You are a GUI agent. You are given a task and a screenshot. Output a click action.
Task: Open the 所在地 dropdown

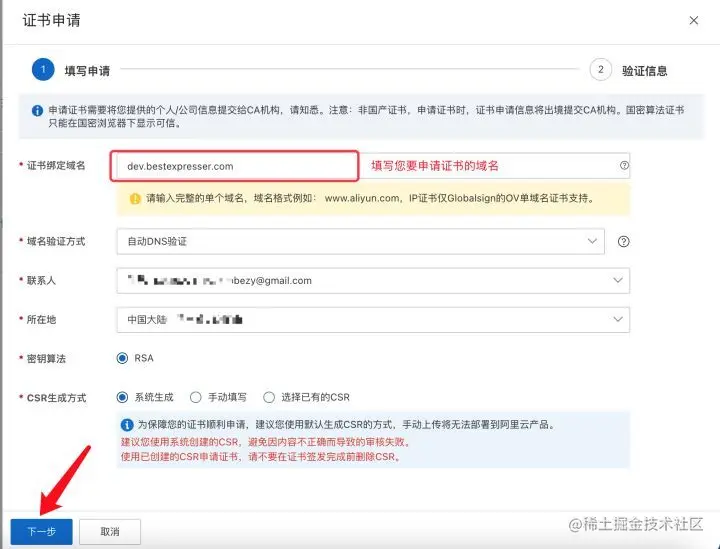[x=373, y=319]
